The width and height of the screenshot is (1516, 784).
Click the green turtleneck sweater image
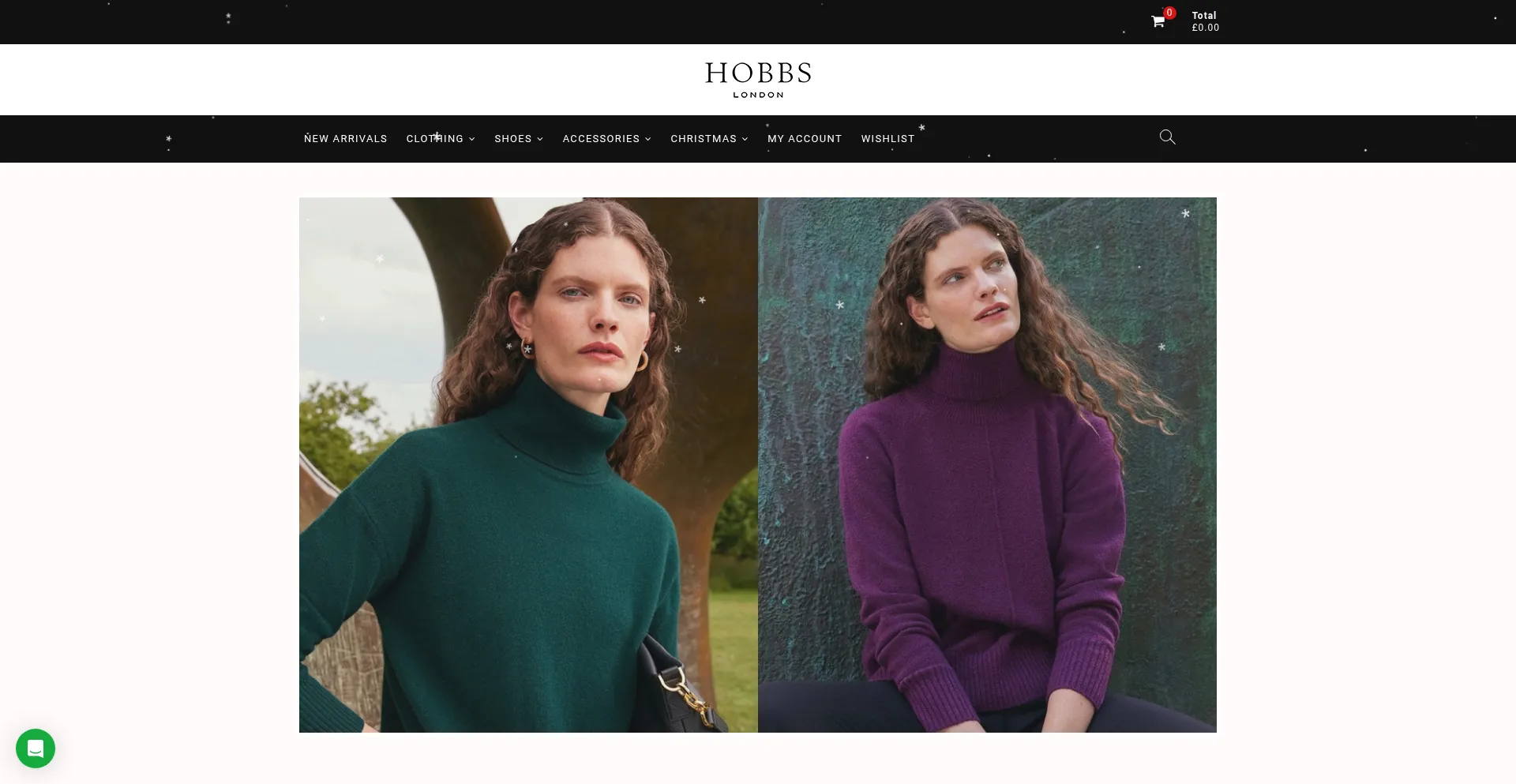click(528, 464)
